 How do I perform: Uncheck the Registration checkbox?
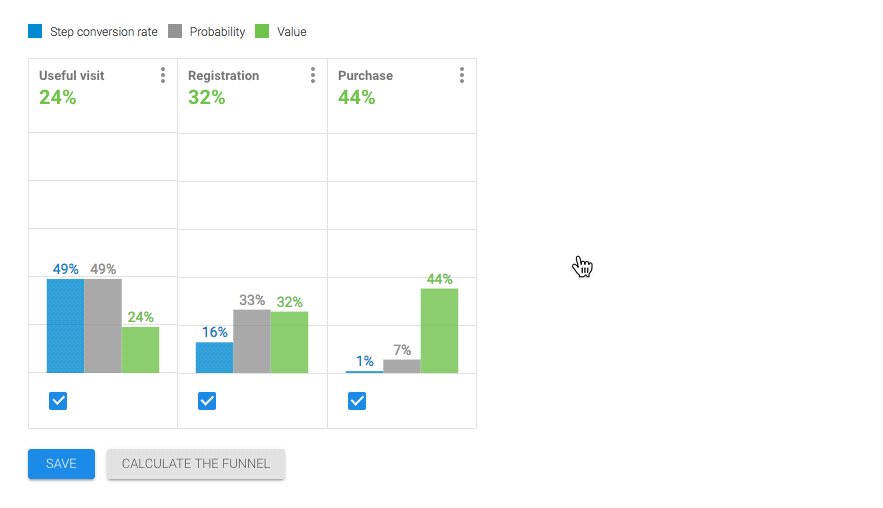(x=207, y=401)
